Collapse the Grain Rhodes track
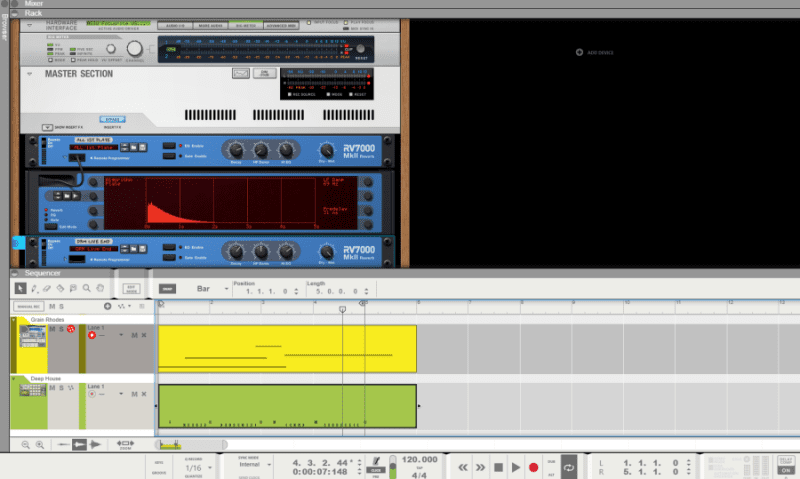This screenshot has height=479, width=800. coord(14,319)
